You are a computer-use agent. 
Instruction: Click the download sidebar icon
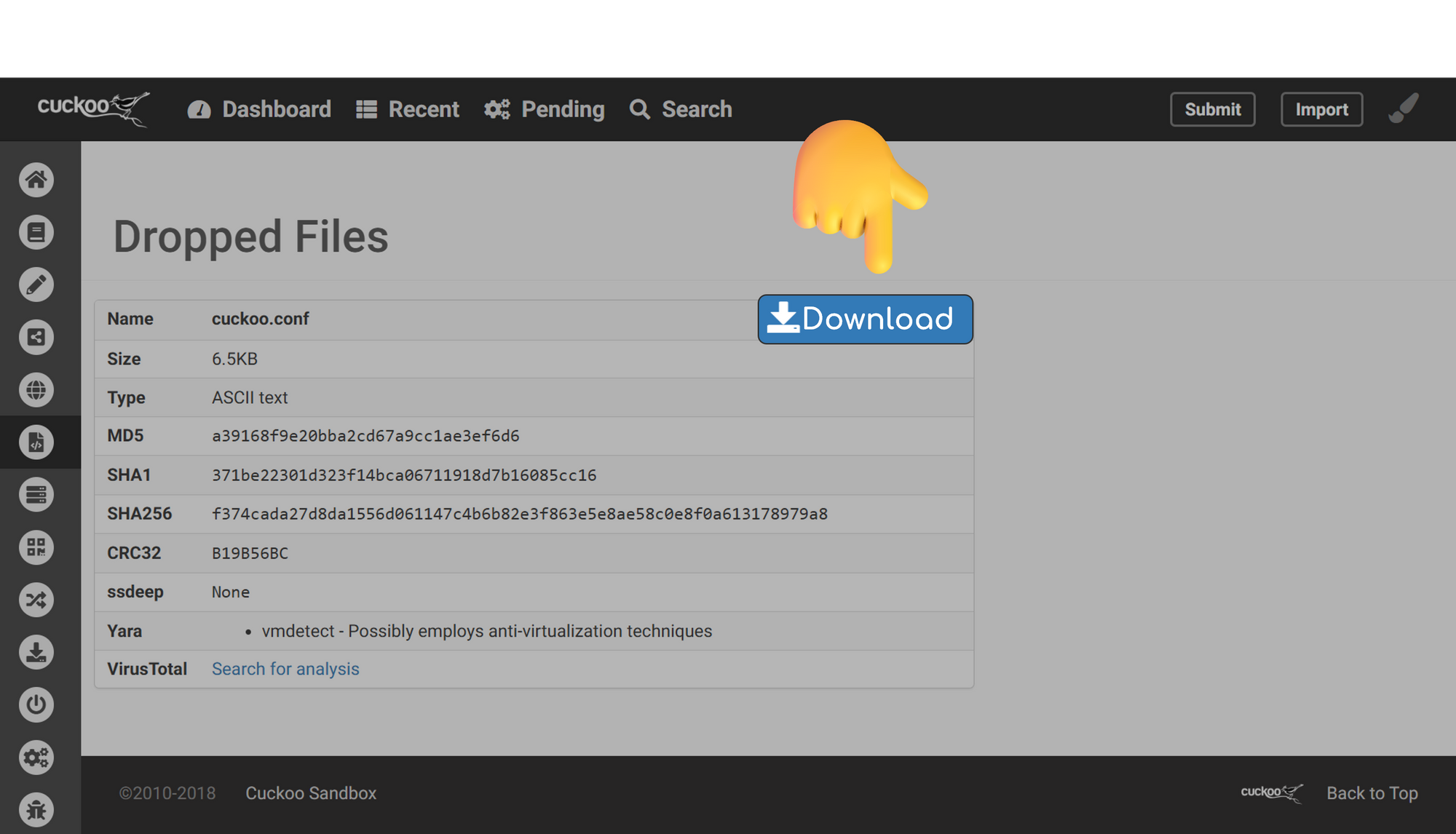point(36,652)
